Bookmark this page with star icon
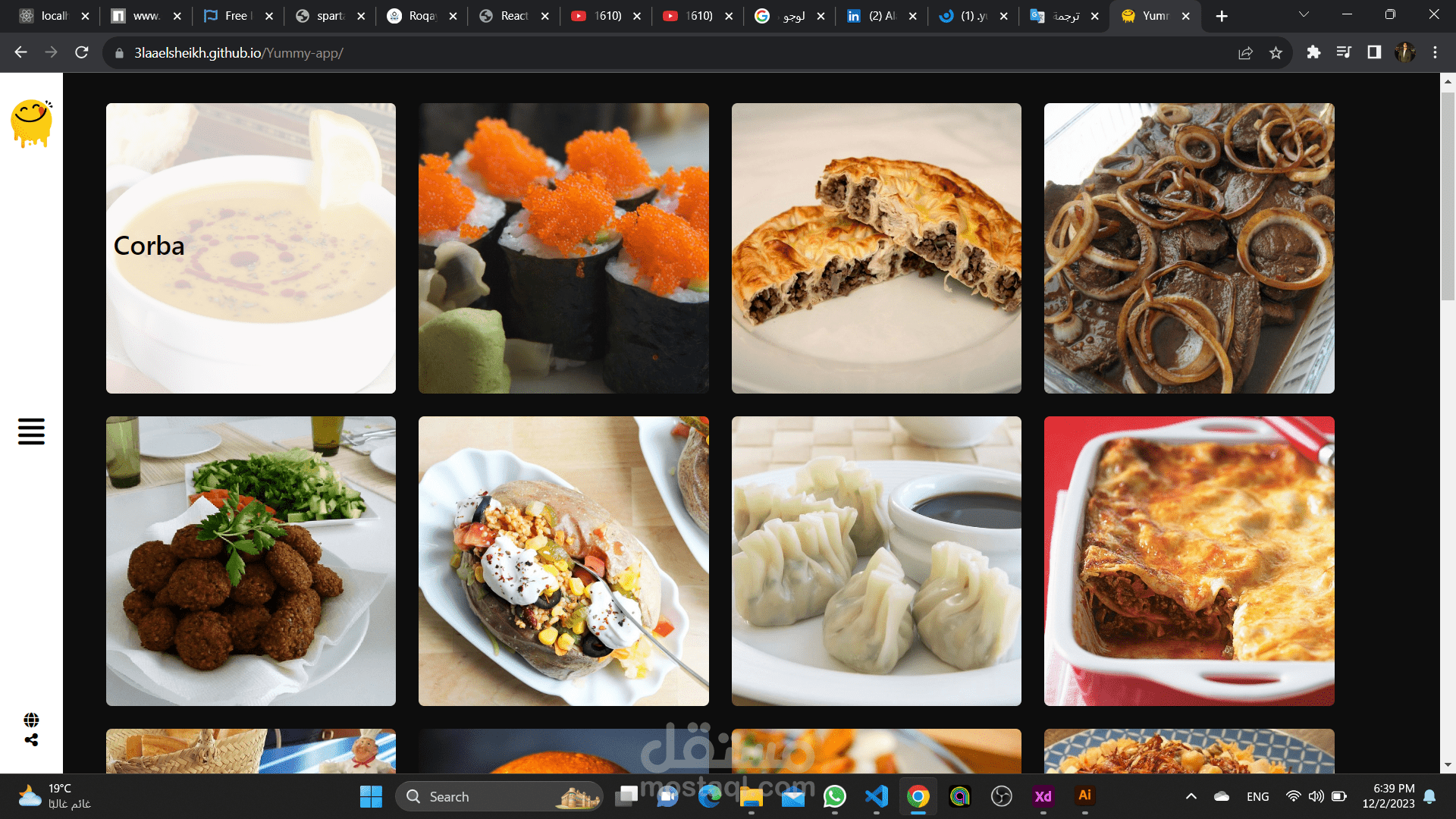 [1276, 53]
